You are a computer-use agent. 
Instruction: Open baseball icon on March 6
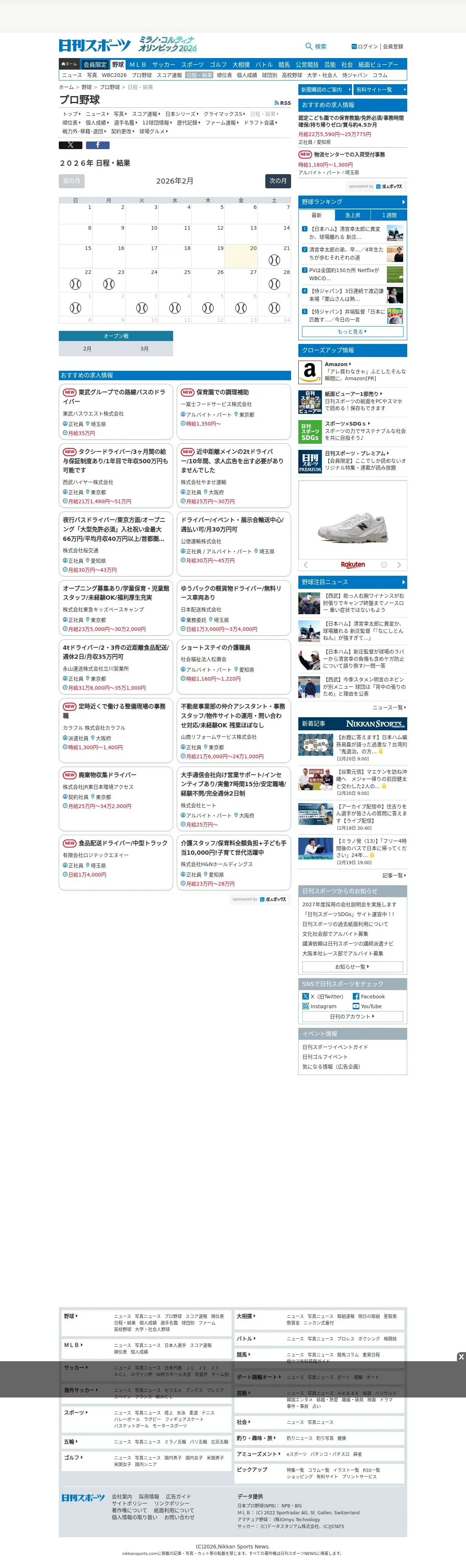(241, 308)
